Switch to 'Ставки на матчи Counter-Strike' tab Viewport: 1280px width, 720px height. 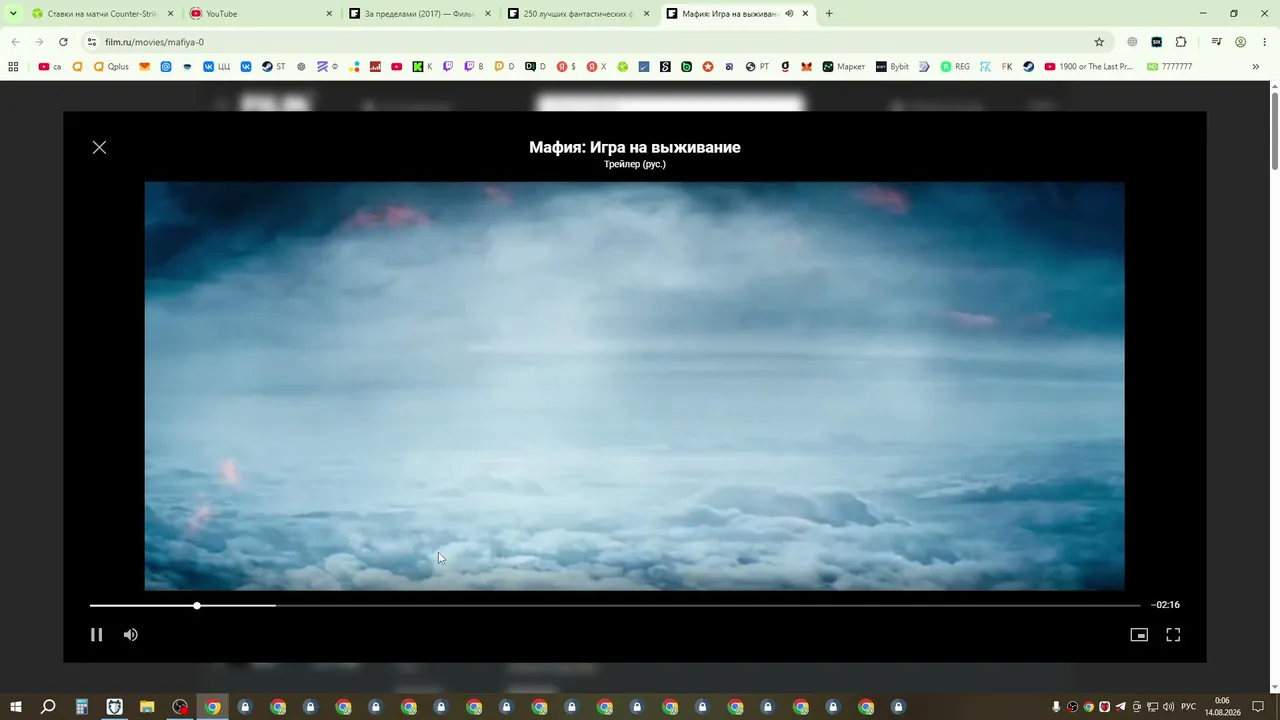(103, 14)
